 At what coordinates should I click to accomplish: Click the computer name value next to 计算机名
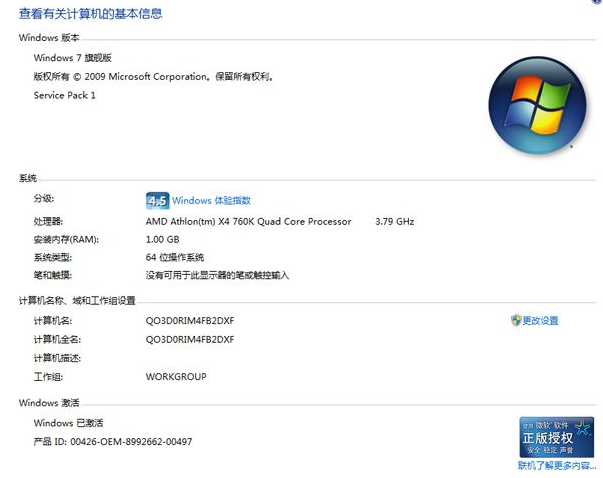[x=190, y=321]
